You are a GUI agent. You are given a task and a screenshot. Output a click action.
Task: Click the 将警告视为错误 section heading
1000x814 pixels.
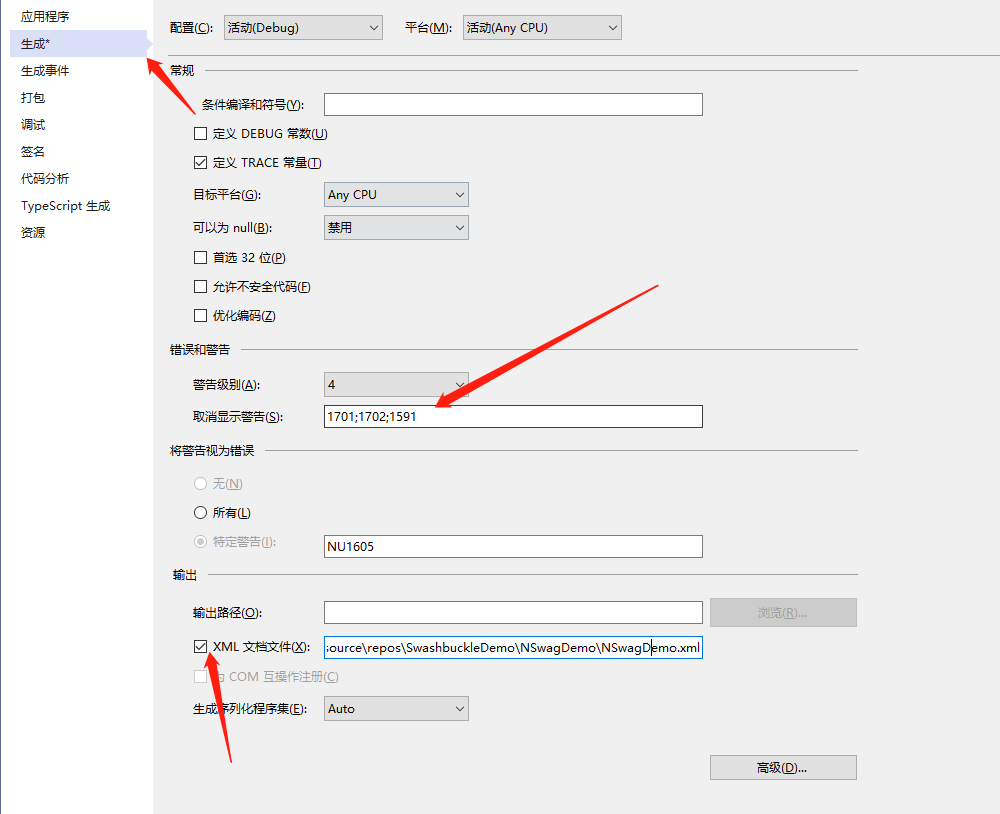[212, 450]
